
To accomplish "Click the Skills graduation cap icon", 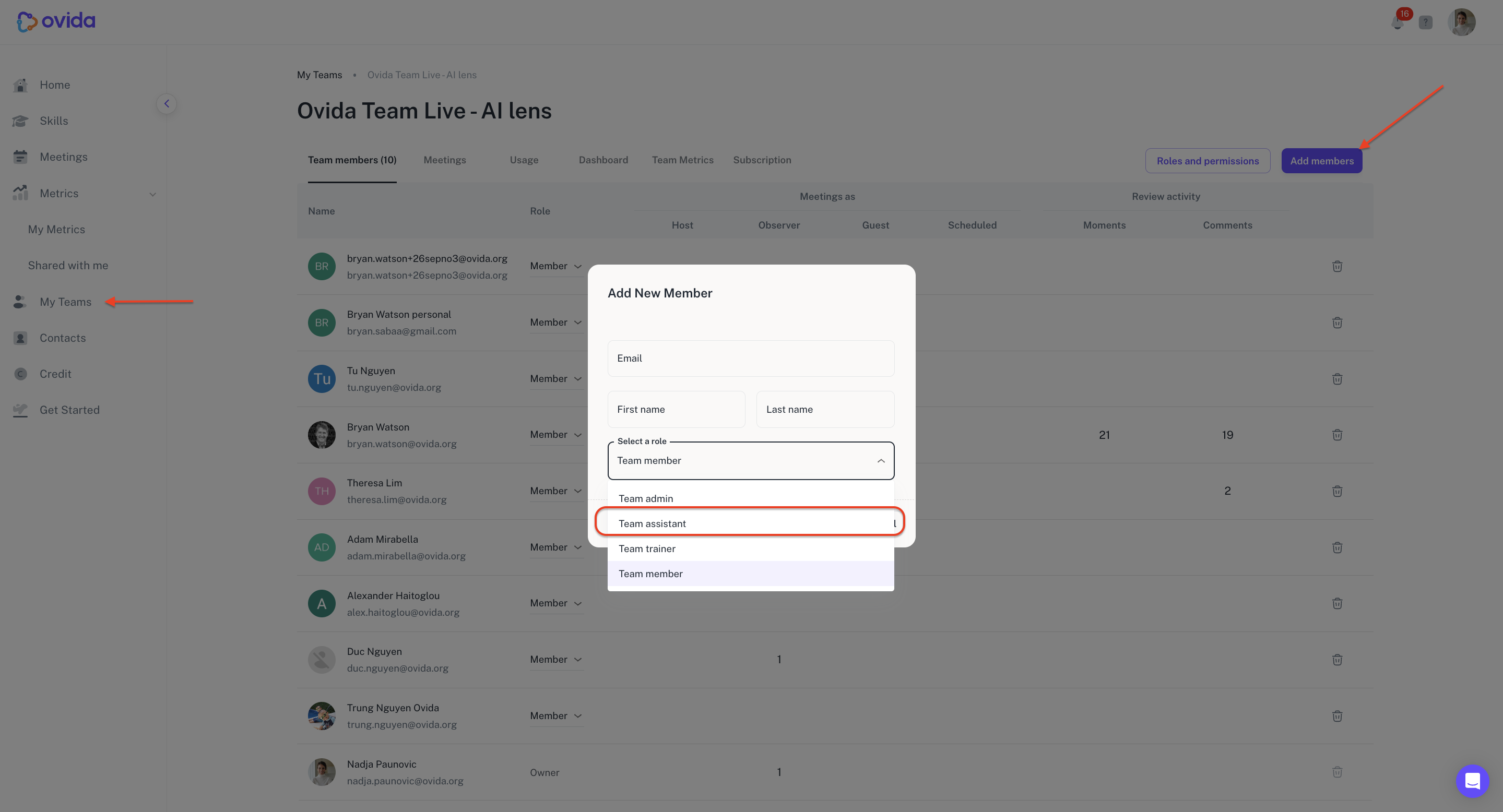I will tap(20, 122).
